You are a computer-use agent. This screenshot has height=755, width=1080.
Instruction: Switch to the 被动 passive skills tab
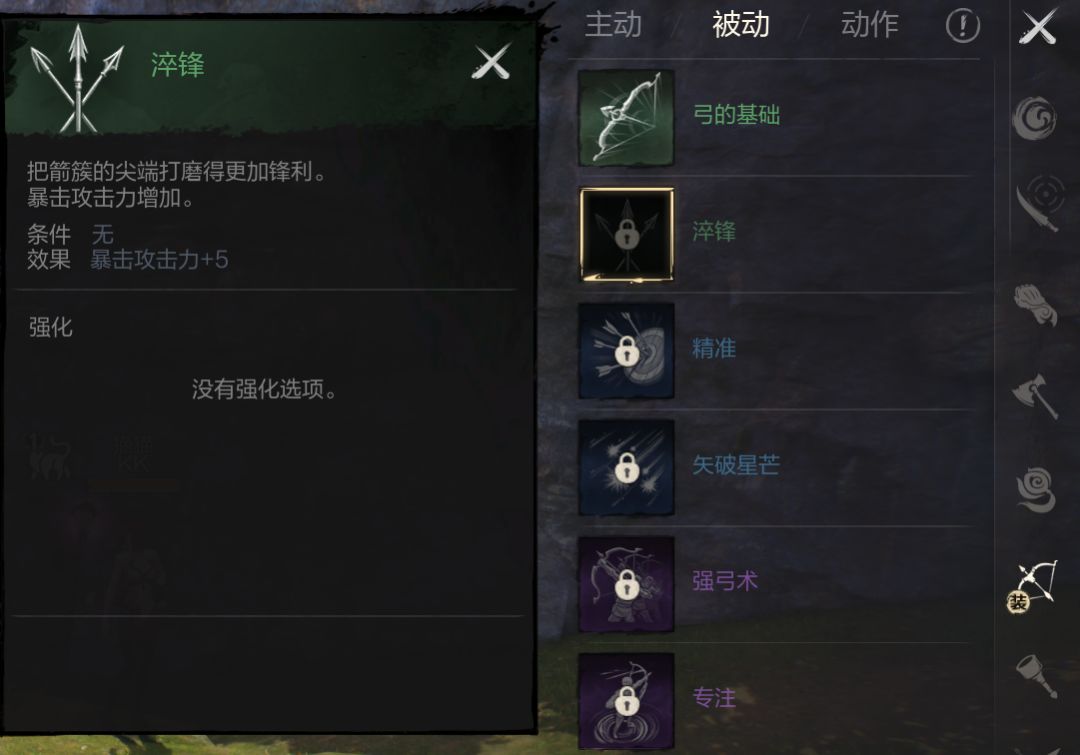pos(740,25)
